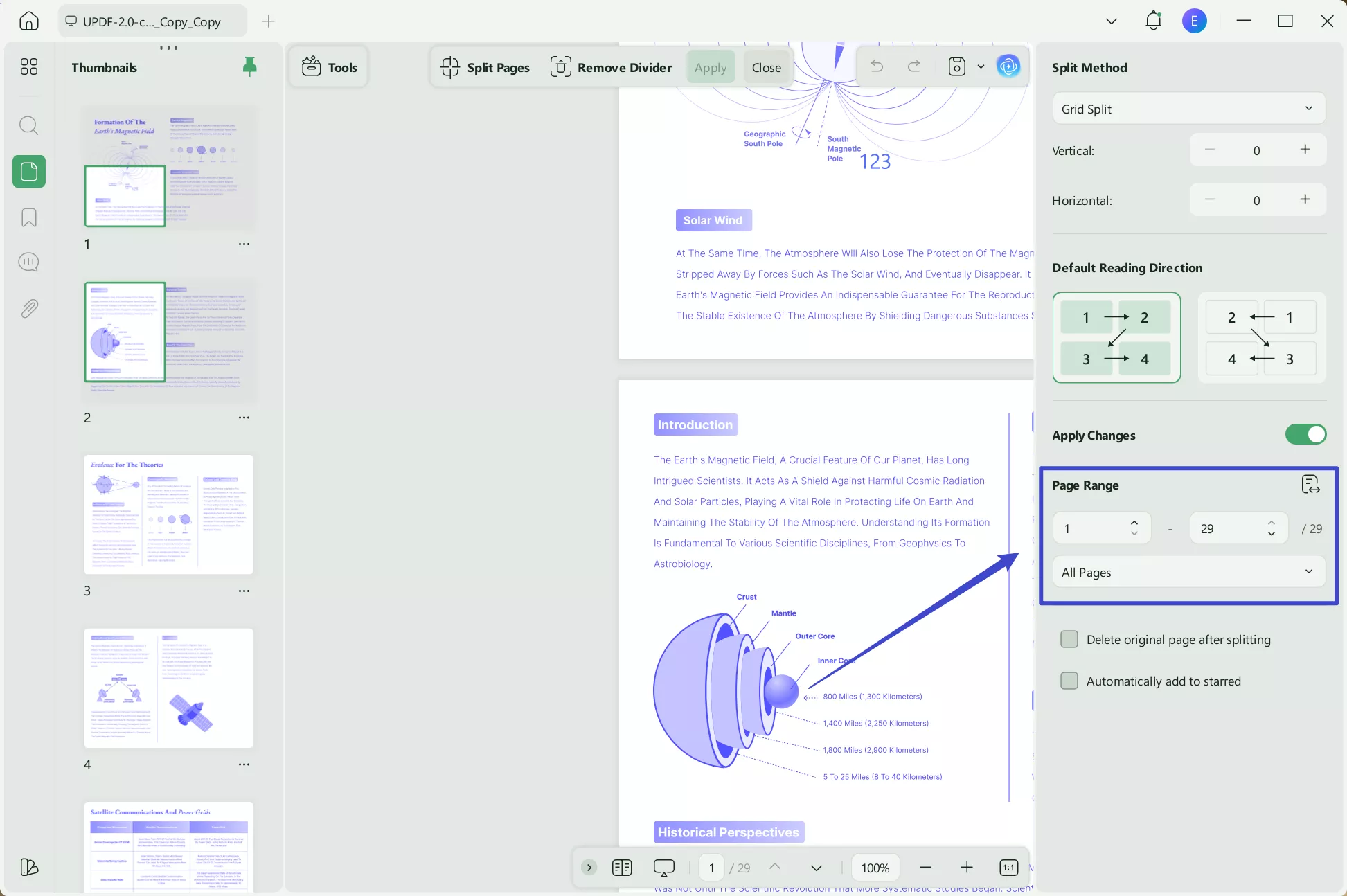Click the pin thumbnails panel icon

[x=249, y=66]
